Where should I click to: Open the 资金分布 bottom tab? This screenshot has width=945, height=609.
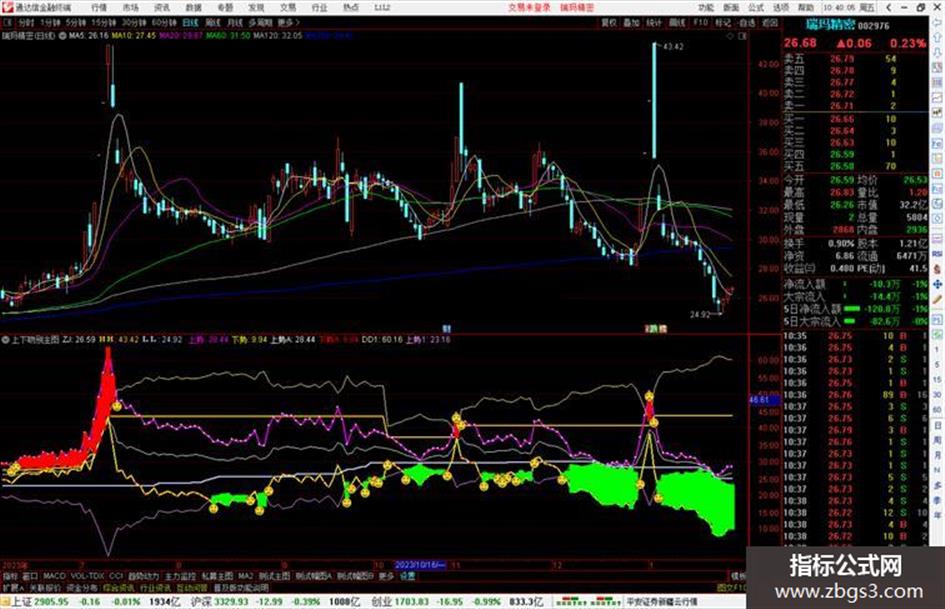[82, 587]
